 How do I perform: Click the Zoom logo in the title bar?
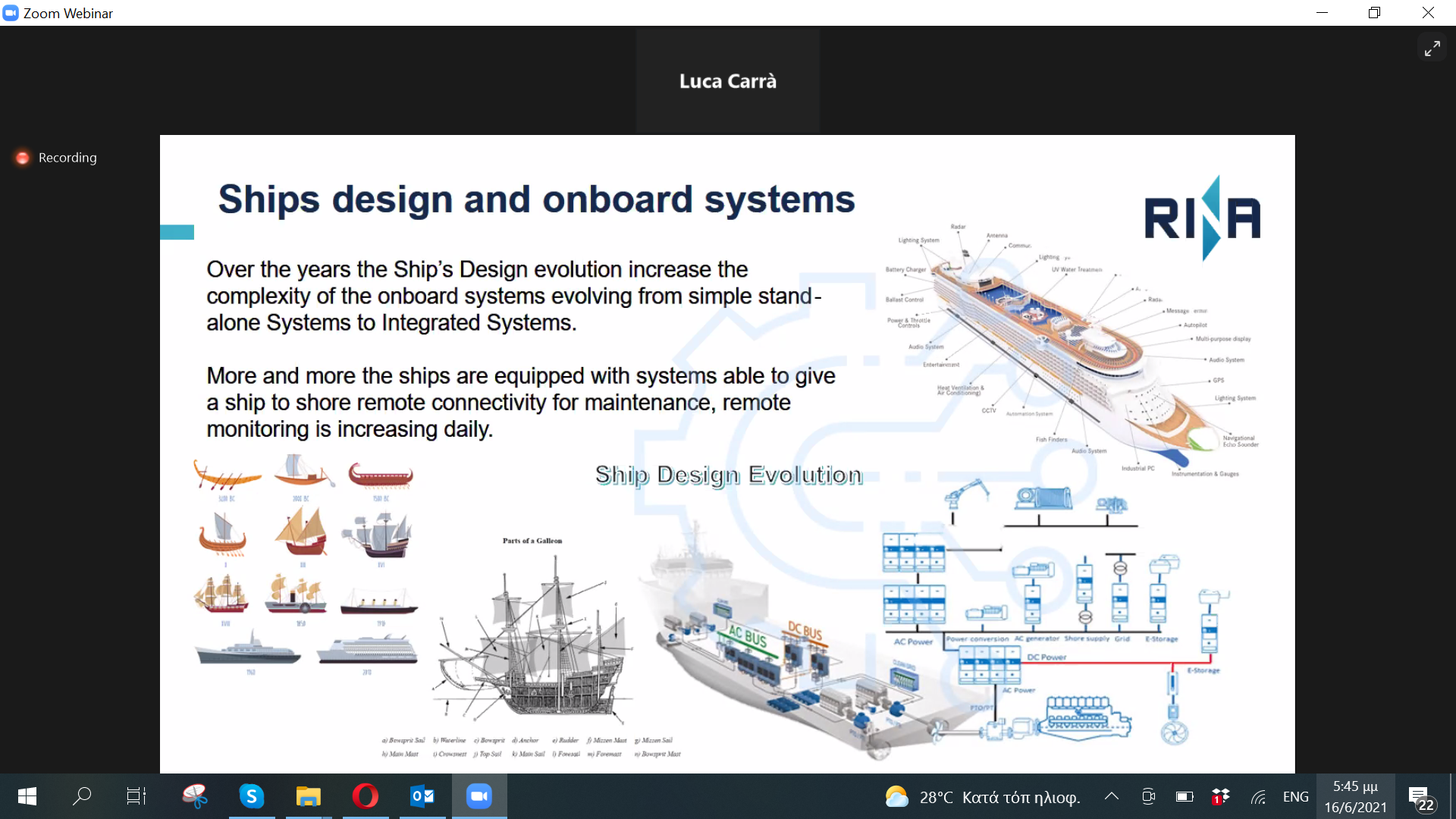point(11,13)
